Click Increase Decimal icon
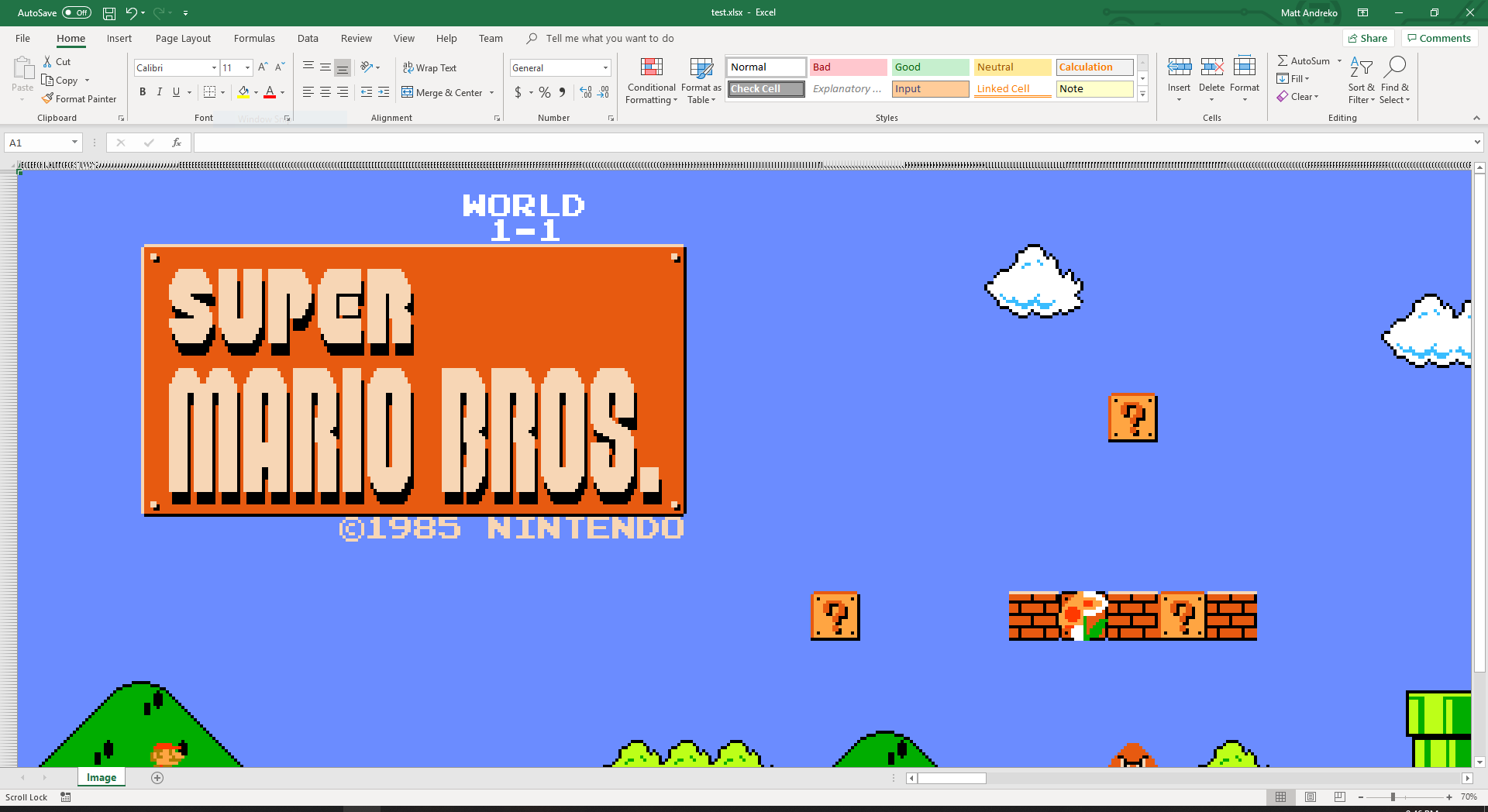This screenshot has width=1488, height=812. coord(586,92)
